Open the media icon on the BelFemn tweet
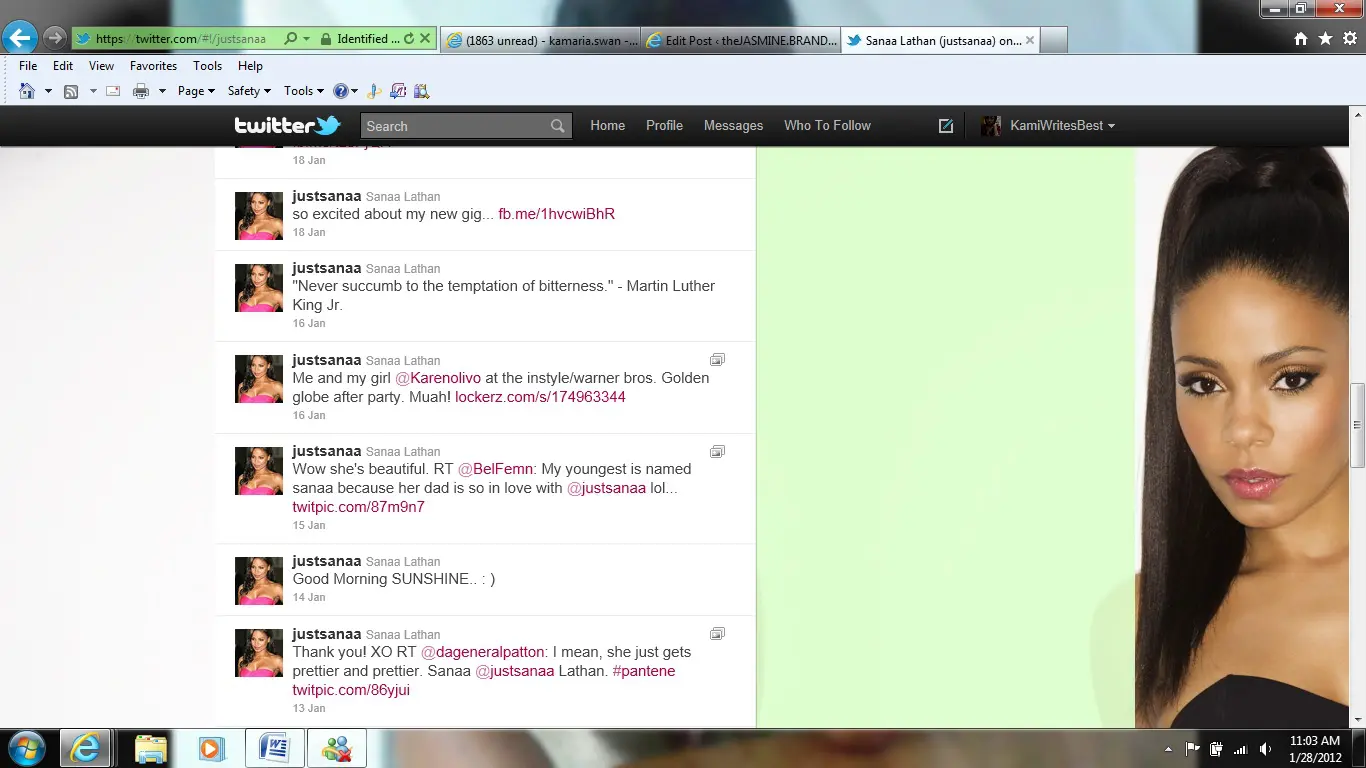Image resolution: width=1366 pixels, height=768 pixels. 717,452
